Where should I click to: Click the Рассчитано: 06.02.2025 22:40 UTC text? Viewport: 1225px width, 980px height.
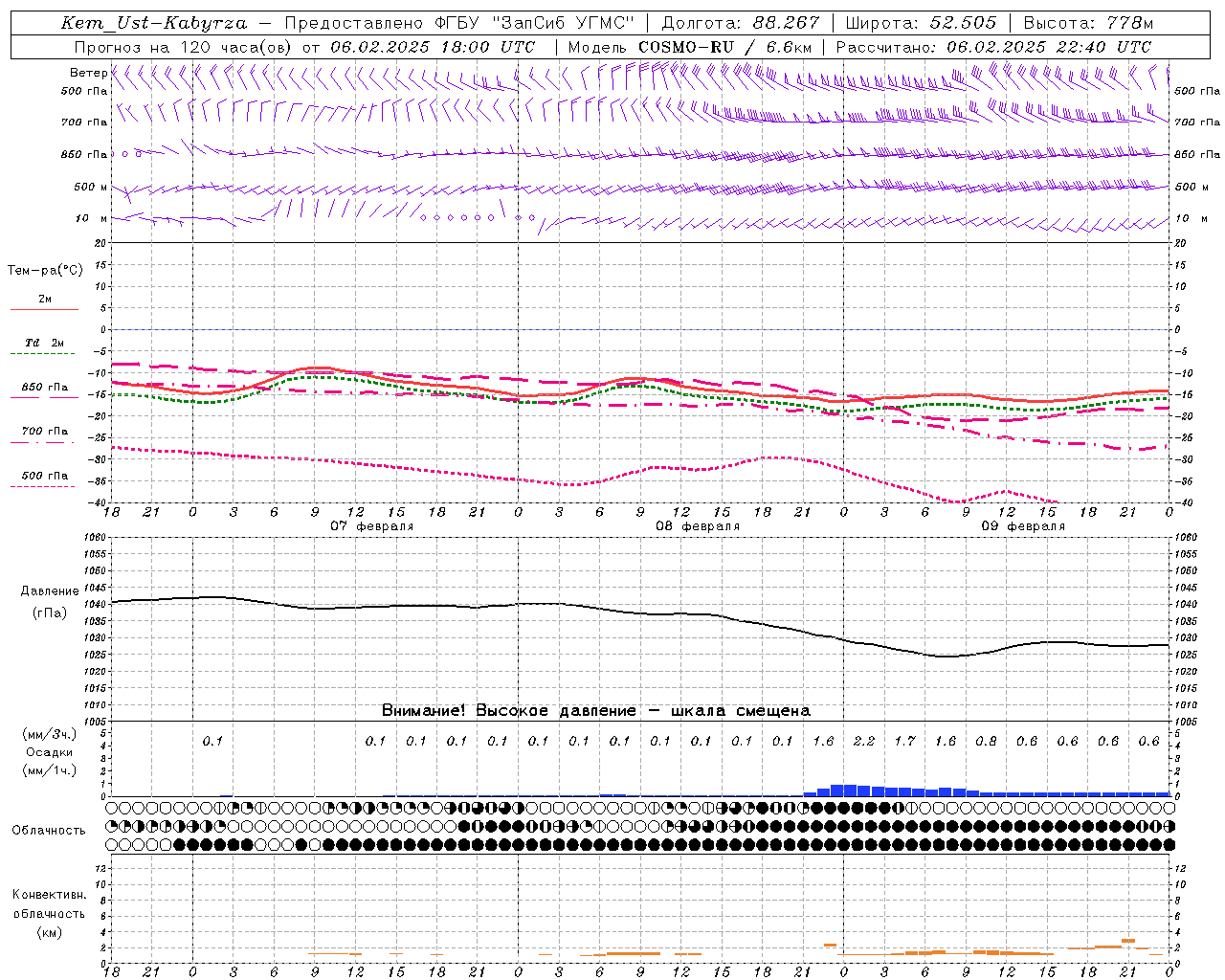[x=993, y=47]
